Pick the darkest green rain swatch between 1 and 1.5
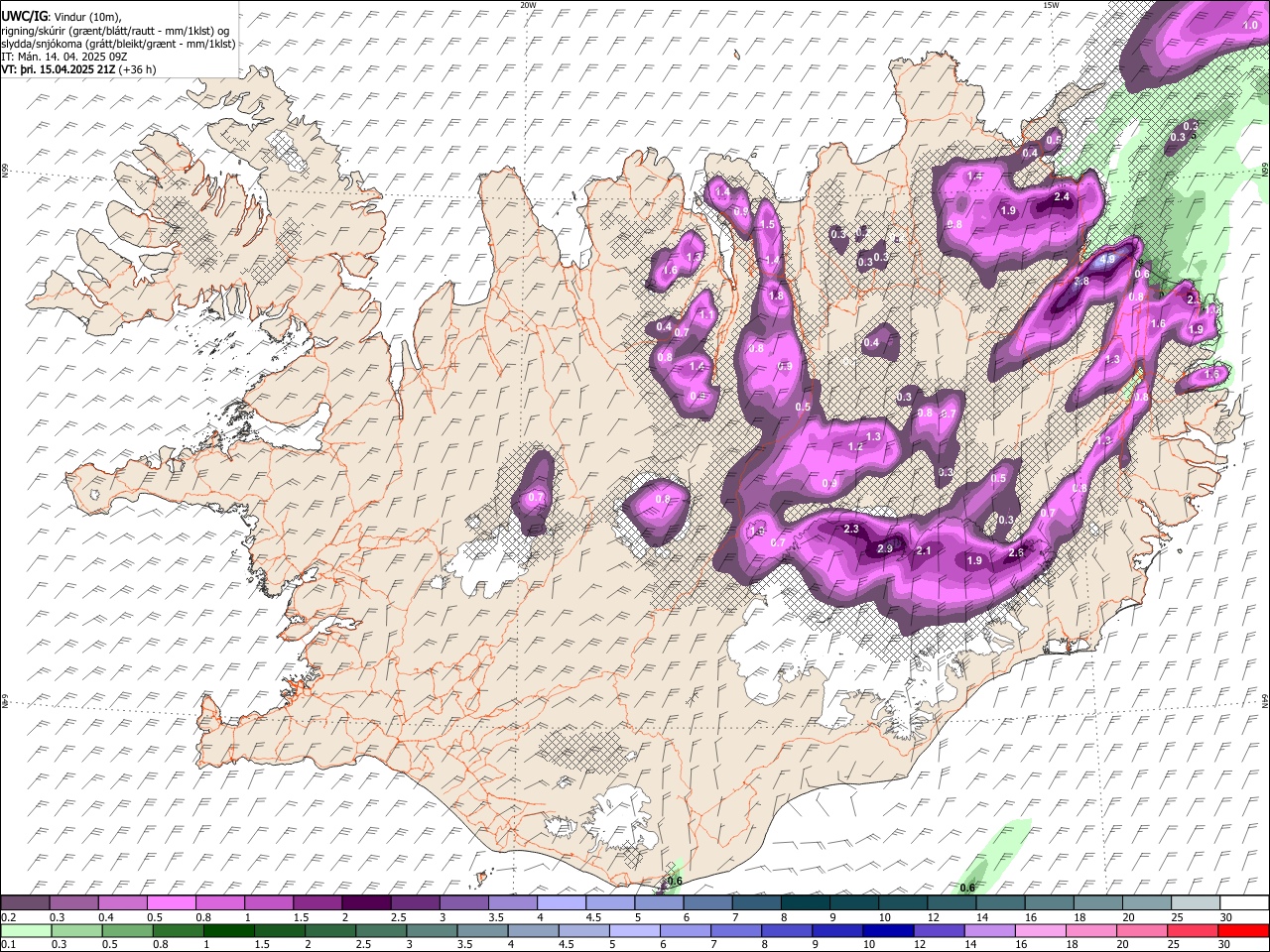The width and height of the screenshot is (1270, 952). click(x=228, y=931)
